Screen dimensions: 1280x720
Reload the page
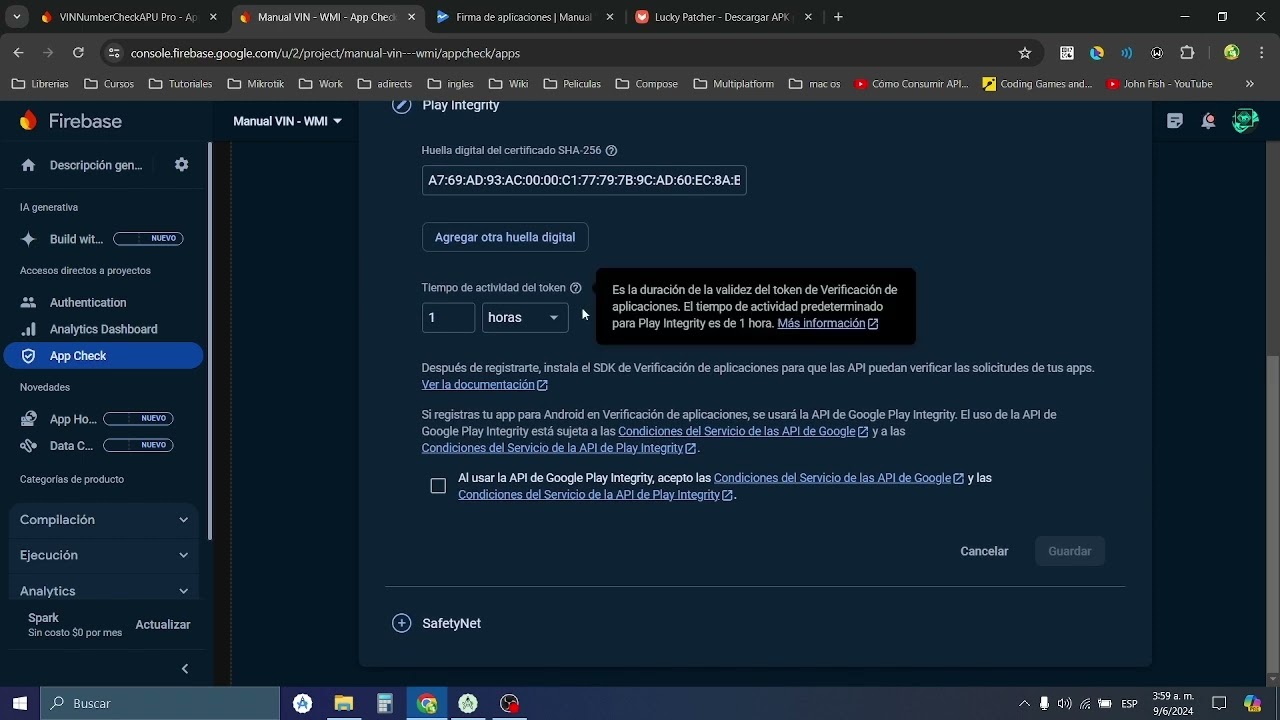click(x=78, y=53)
